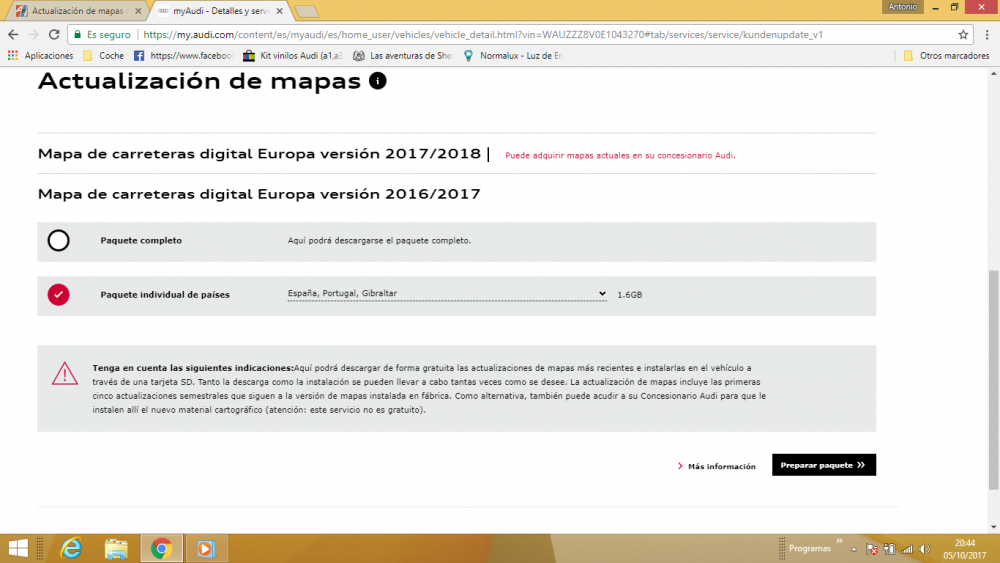Open the Normalux - Luz de En bookmark
The width and height of the screenshot is (1000, 563).
pyautogui.click(x=513, y=56)
